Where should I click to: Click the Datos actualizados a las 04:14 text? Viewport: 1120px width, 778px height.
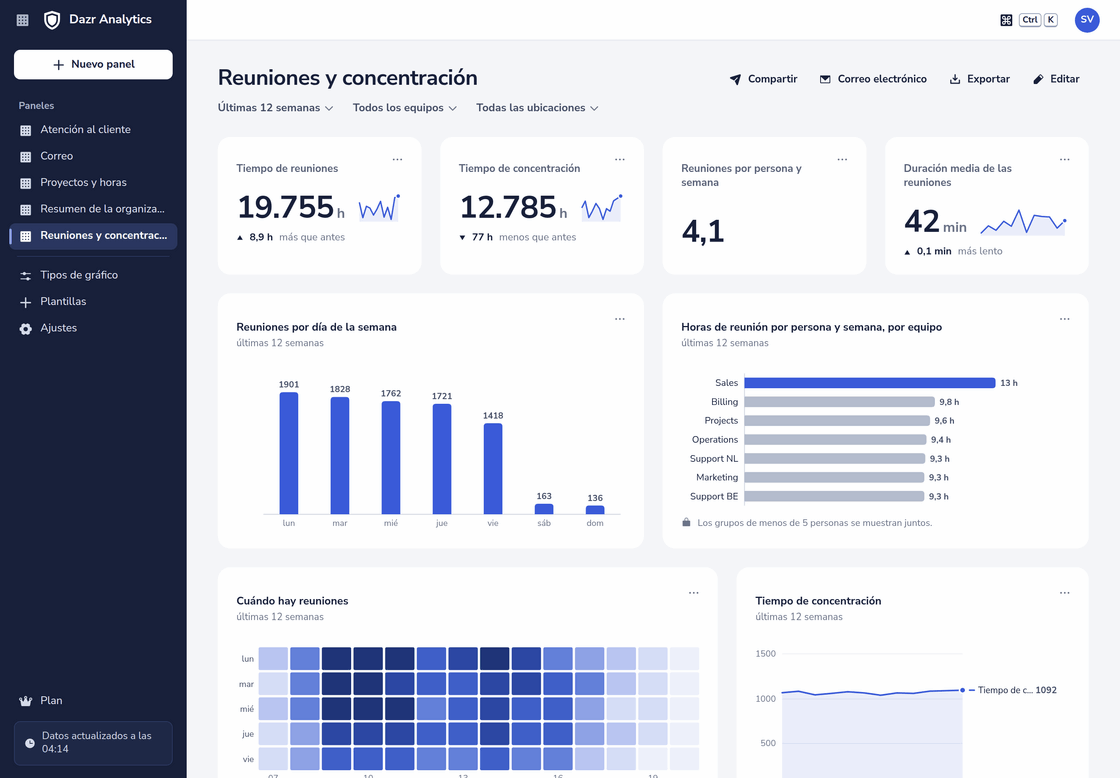click(96, 742)
